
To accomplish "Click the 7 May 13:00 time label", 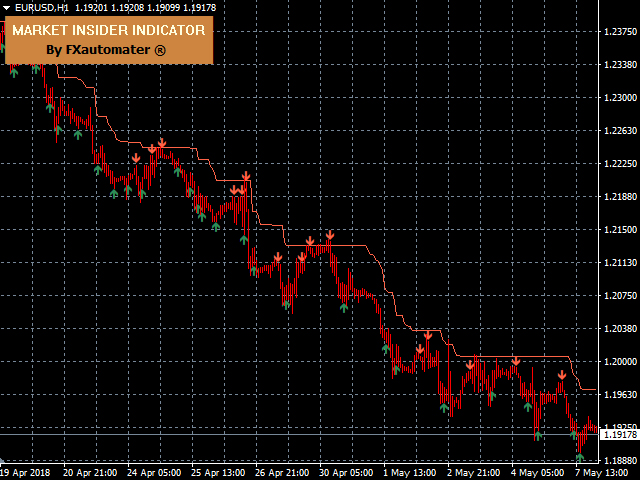I will tap(602, 473).
